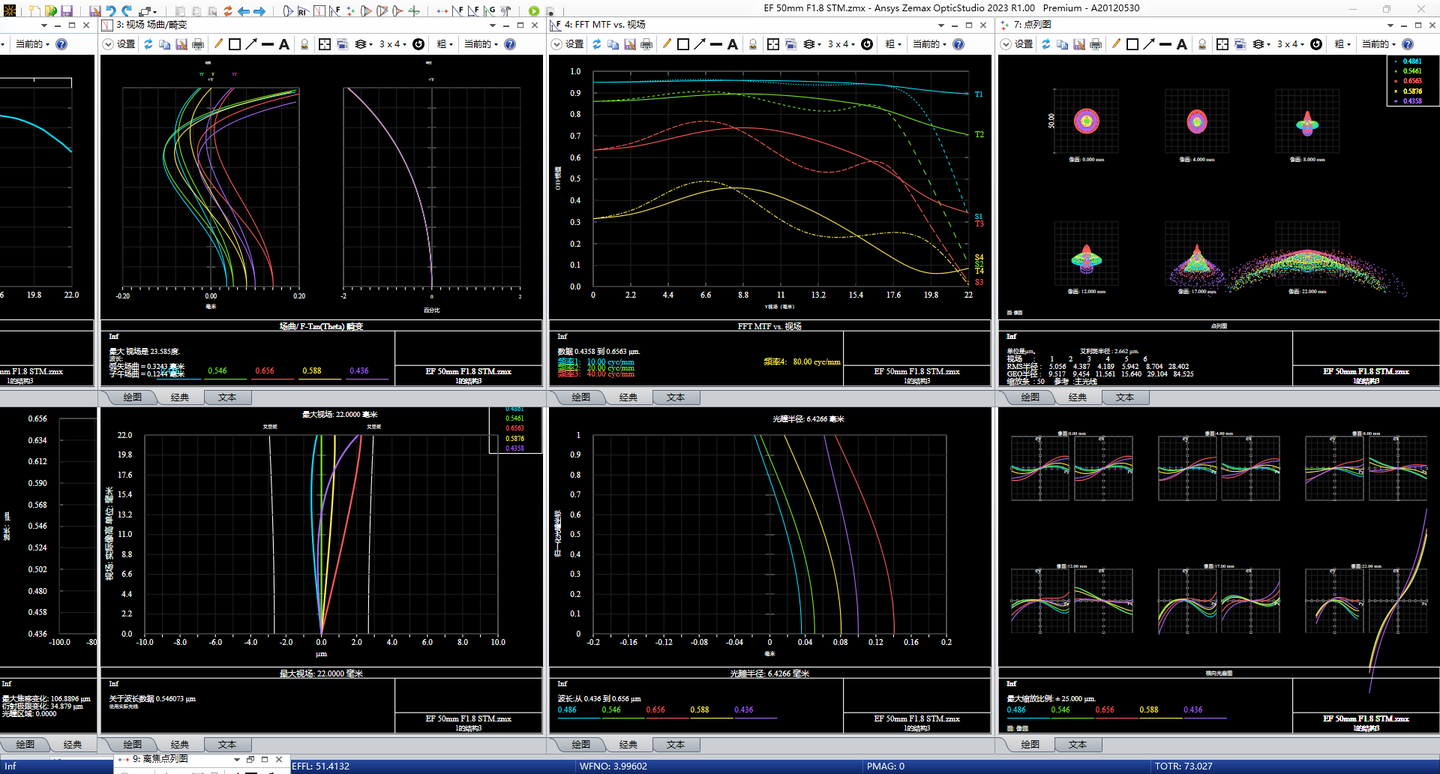The image size is (1440, 774).
Task: Click refresh icon in Field Curvature window 3
Action: (x=148, y=44)
